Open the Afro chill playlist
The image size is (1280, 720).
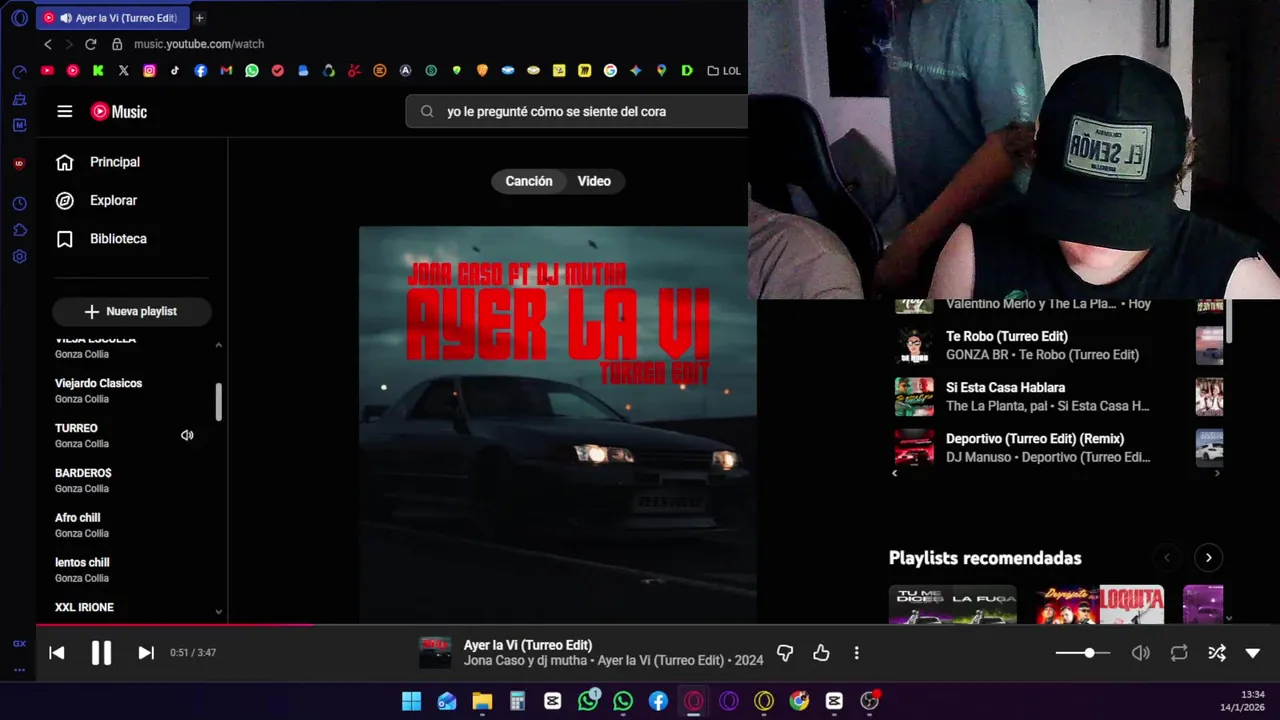pos(77,518)
